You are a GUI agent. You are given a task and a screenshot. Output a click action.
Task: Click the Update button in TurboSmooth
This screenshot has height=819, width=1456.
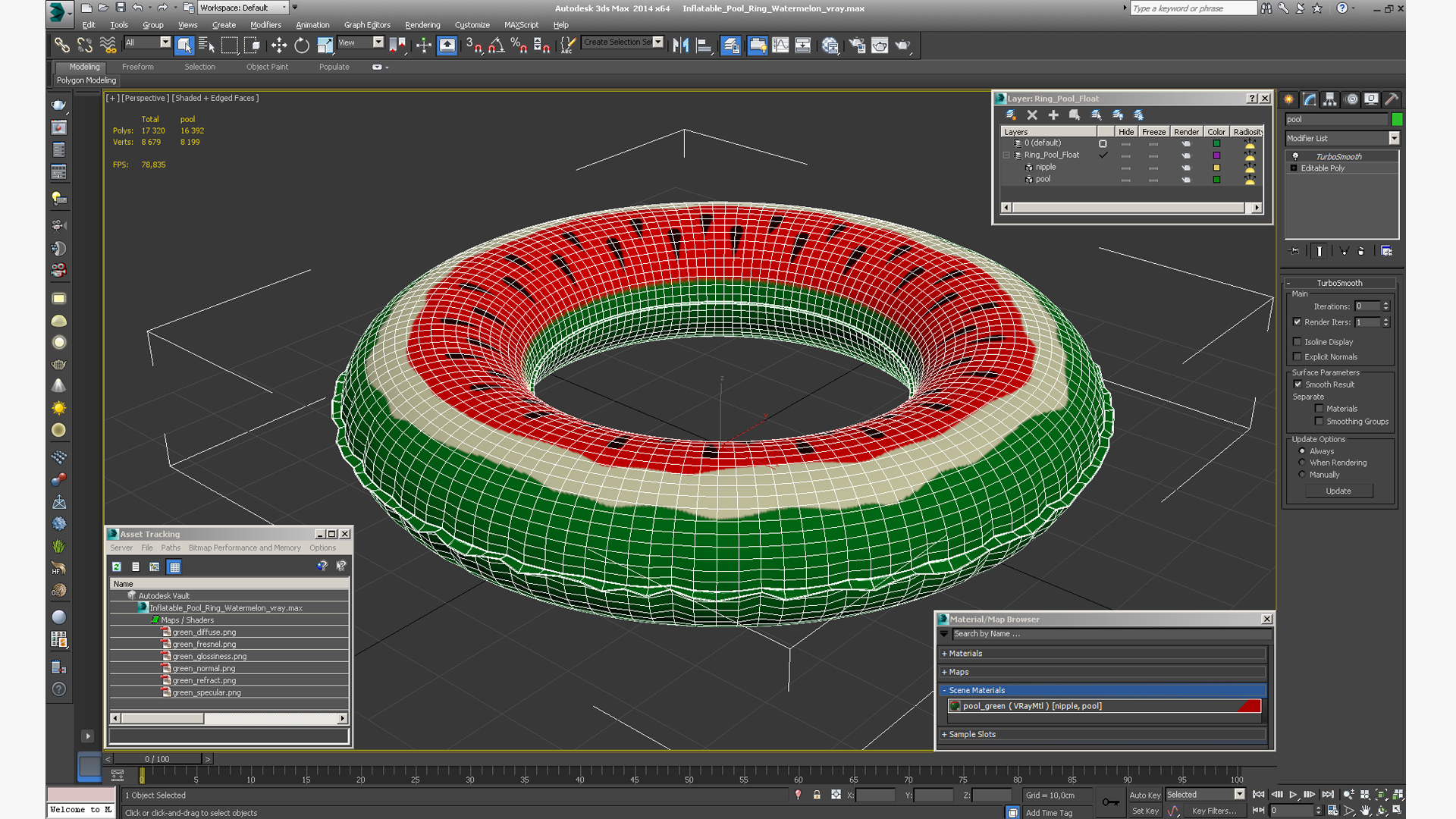pos(1338,491)
